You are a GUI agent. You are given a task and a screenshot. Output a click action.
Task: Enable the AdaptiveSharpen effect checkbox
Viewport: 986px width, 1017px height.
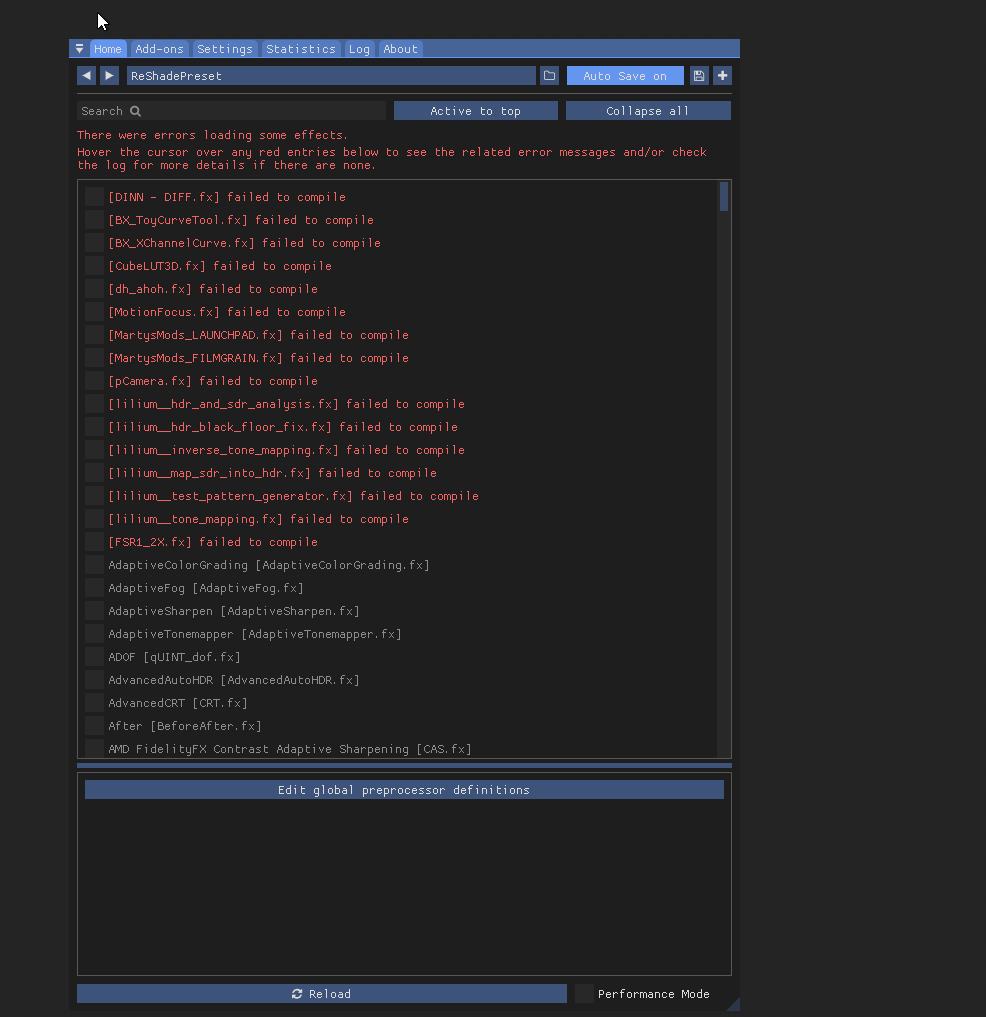pyautogui.click(x=95, y=611)
